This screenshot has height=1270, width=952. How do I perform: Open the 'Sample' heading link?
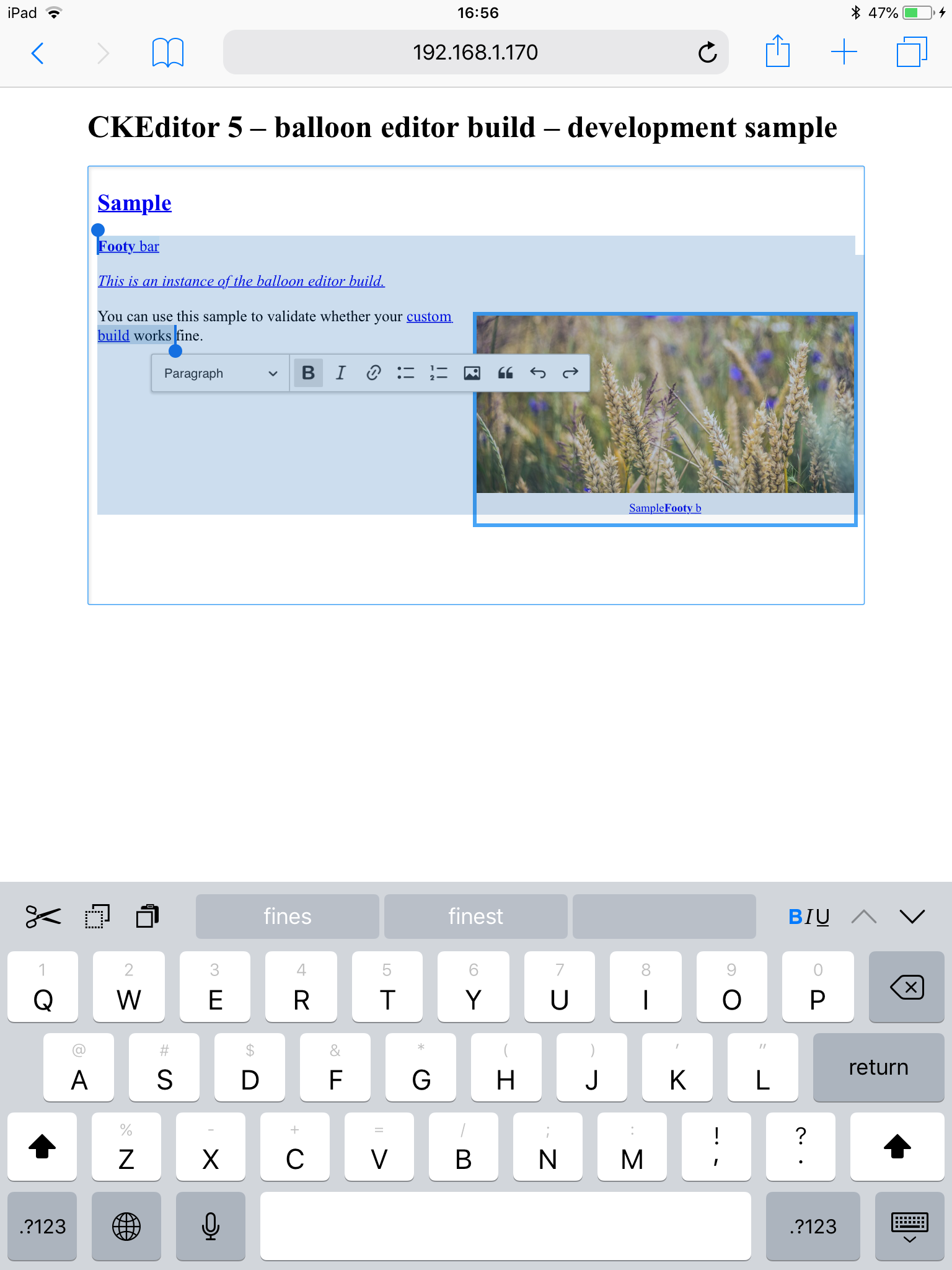[x=134, y=203]
